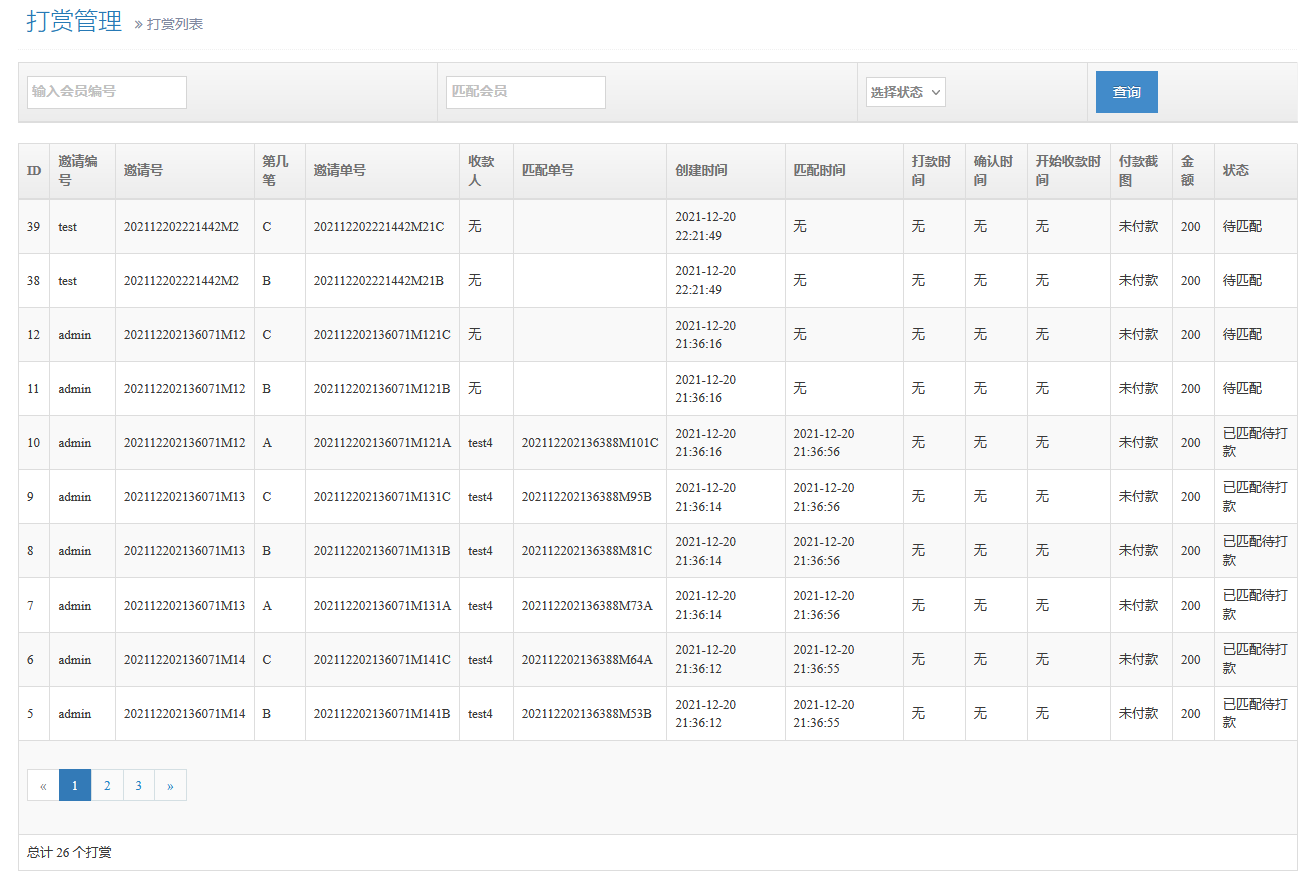
Task: Click the previous page « arrow
Action: coord(43,786)
